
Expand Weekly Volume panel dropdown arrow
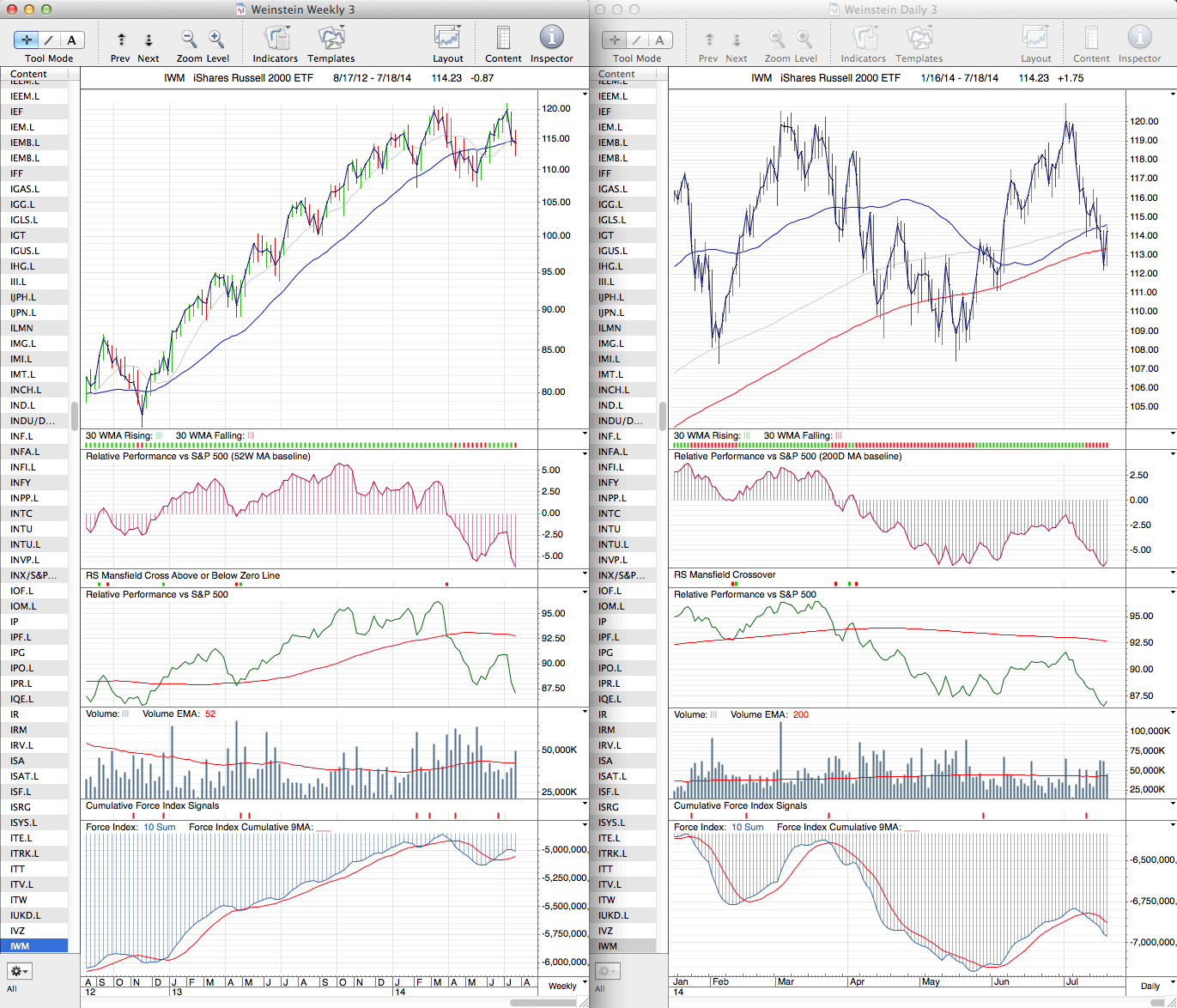(585, 712)
